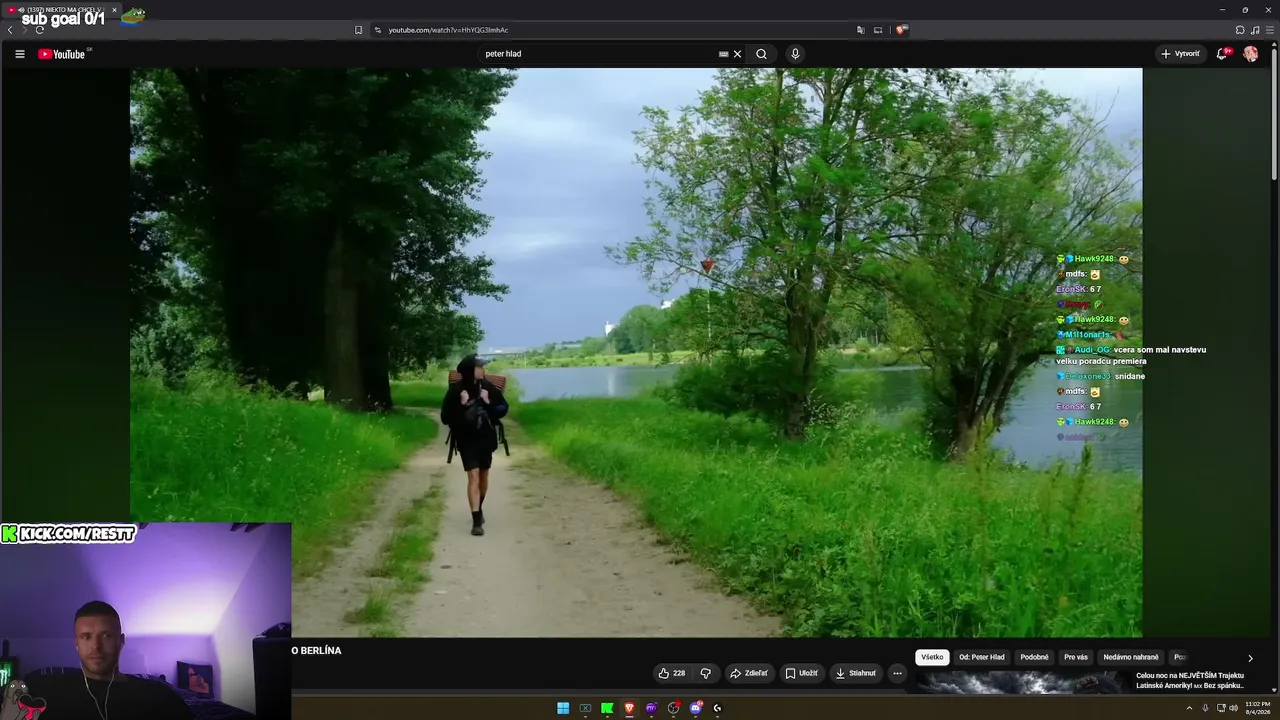Click the YouTube search input field
Screen dimensions: 1280x720
(600, 54)
